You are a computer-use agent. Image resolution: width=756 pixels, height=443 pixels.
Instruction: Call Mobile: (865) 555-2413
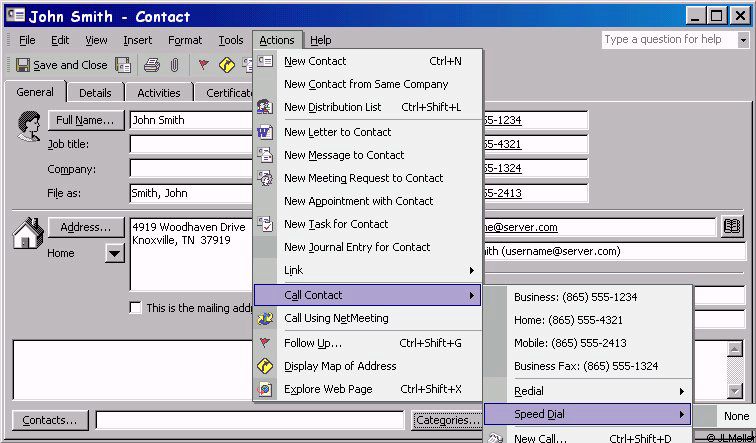588,343
